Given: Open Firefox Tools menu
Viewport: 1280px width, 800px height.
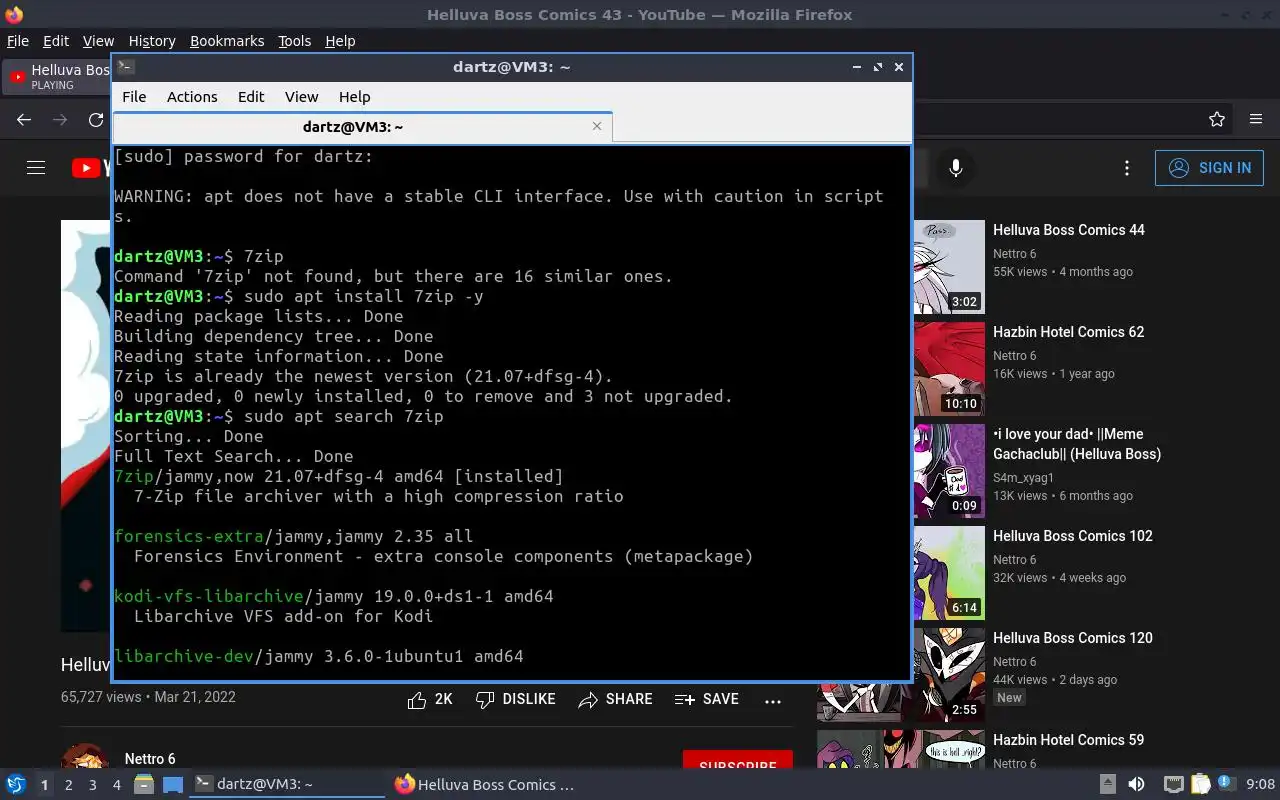Looking at the screenshot, I should [294, 41].
